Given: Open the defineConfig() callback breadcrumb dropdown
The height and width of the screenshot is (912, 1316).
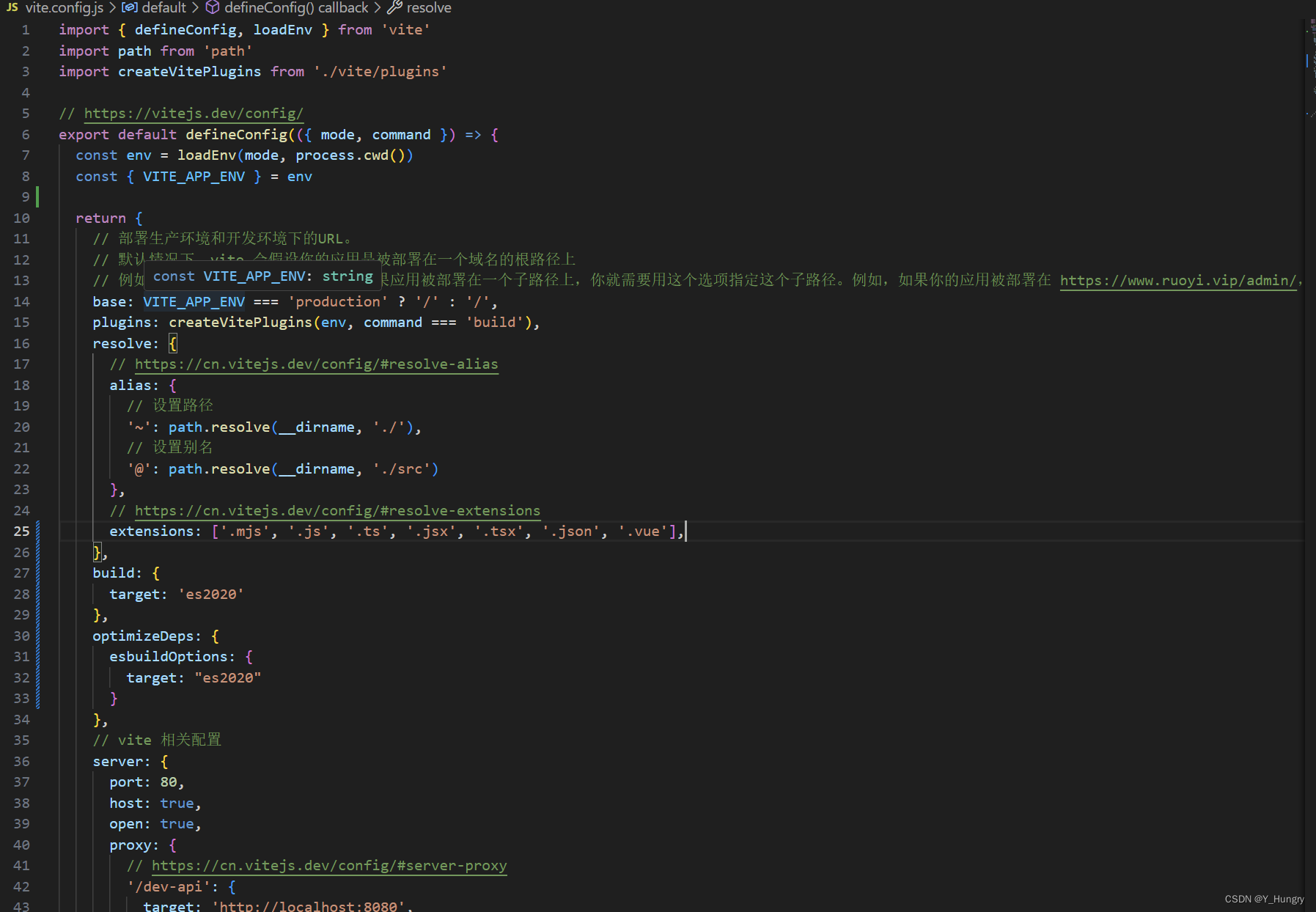Looking at the screenshot, I should tap(296, 8).
